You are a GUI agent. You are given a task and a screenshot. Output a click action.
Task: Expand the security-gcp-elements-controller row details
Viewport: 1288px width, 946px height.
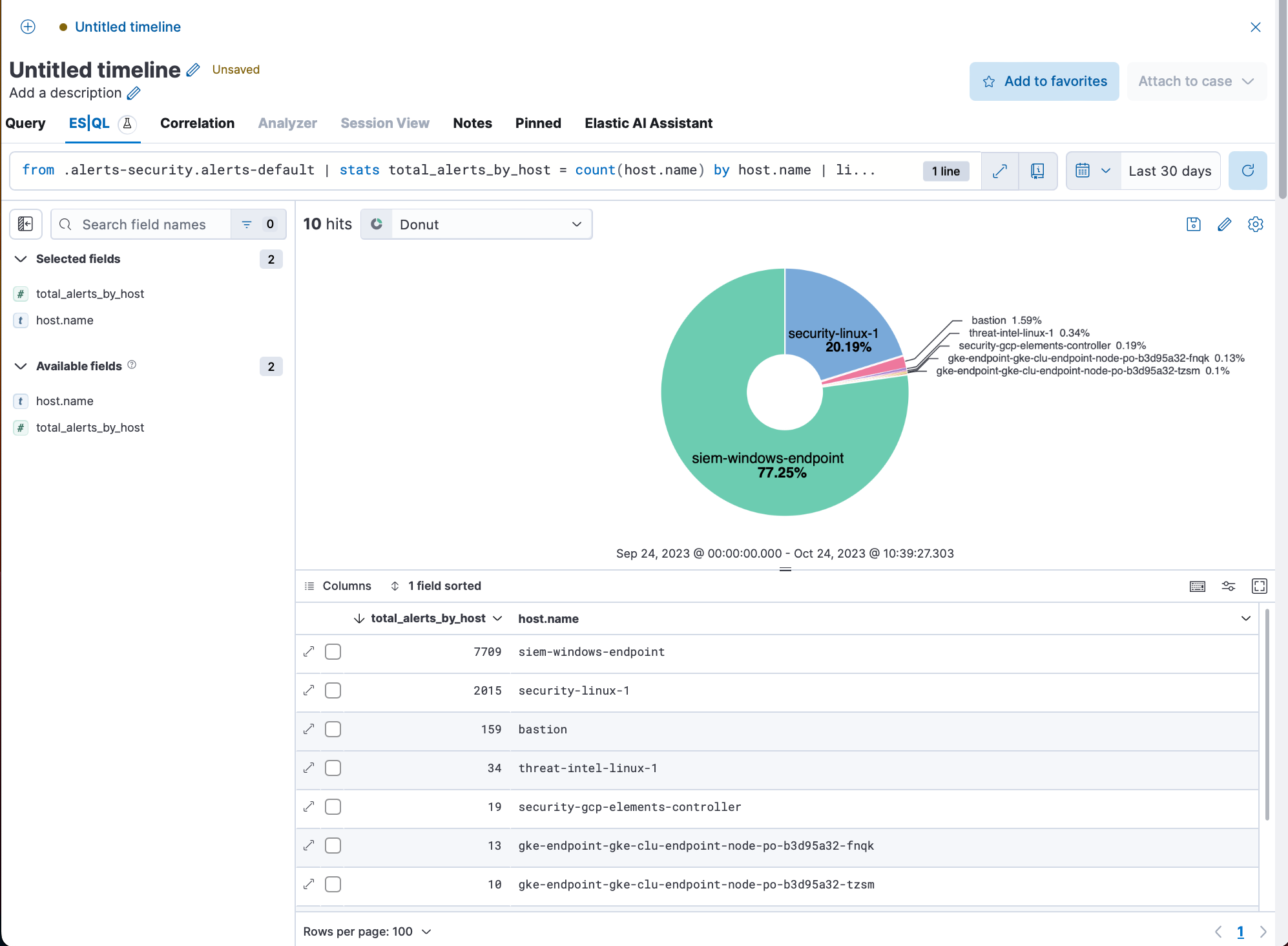309,806
